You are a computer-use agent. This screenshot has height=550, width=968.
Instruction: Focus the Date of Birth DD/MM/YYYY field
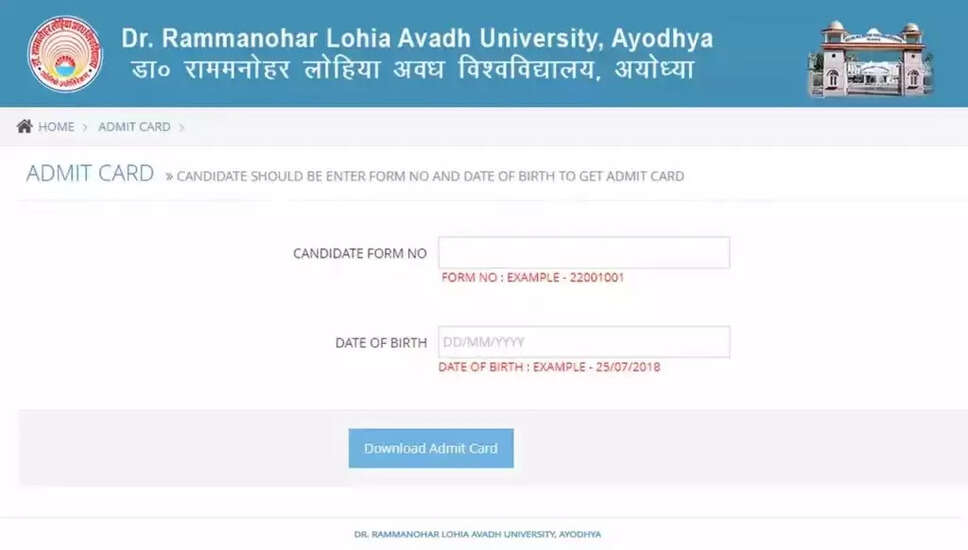coord(584,342)
